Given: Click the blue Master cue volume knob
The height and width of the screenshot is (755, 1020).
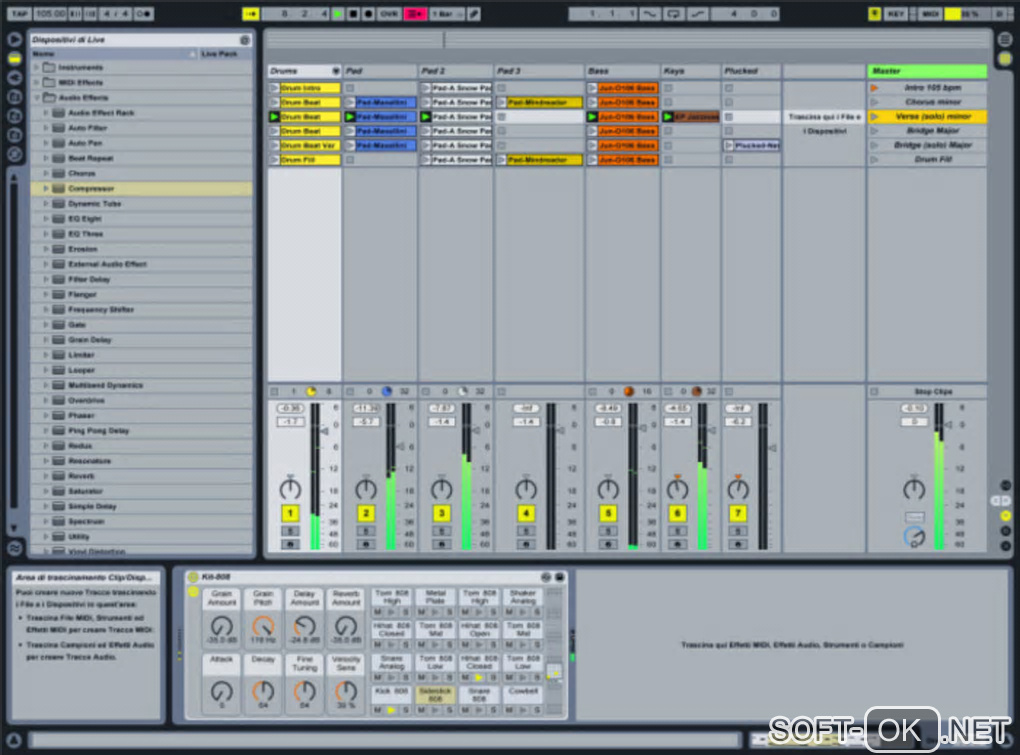Looking at the screenshot, I should tap(914, 536).
